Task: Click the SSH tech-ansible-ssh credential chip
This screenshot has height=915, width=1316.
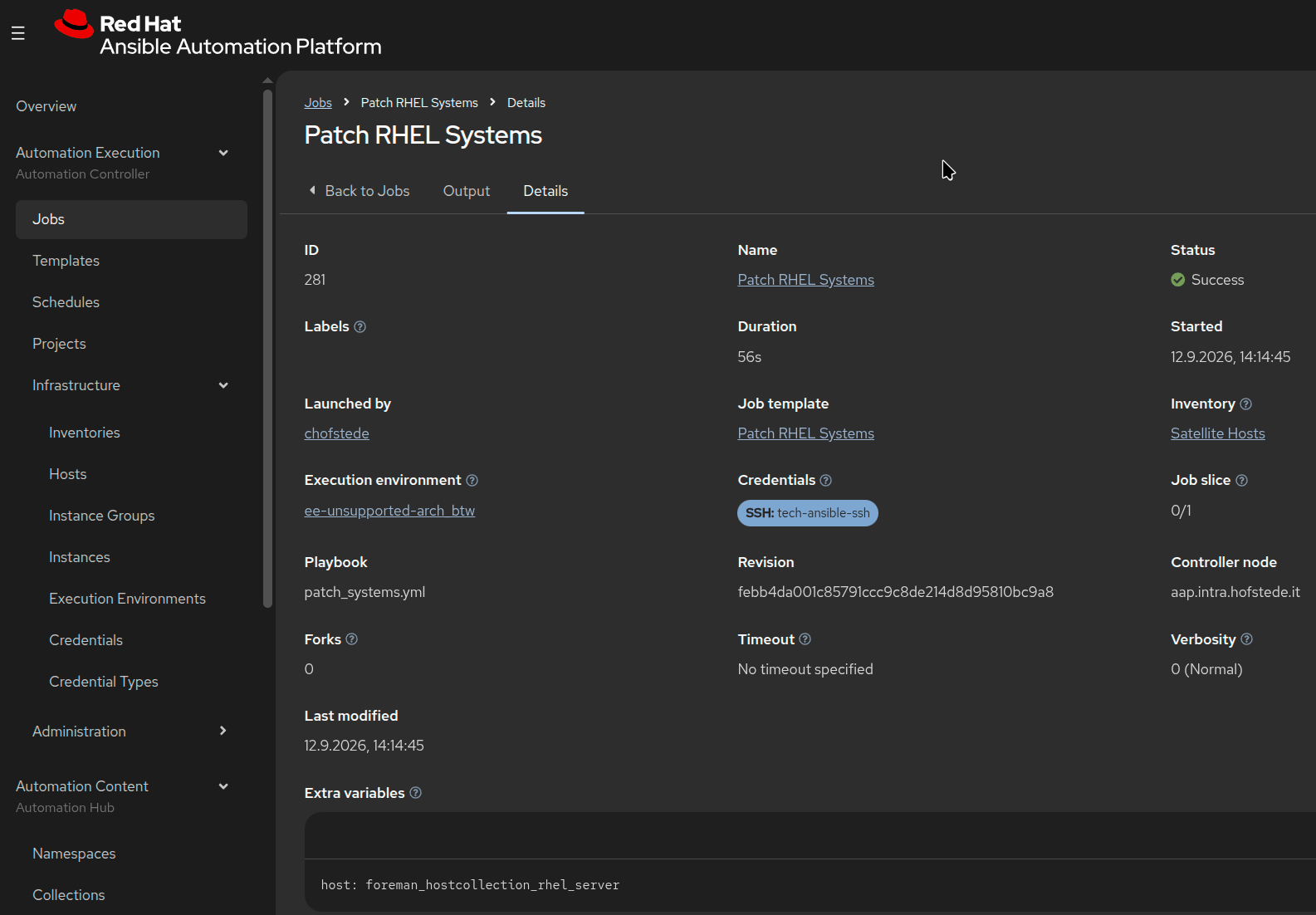Action: (807, 513)
